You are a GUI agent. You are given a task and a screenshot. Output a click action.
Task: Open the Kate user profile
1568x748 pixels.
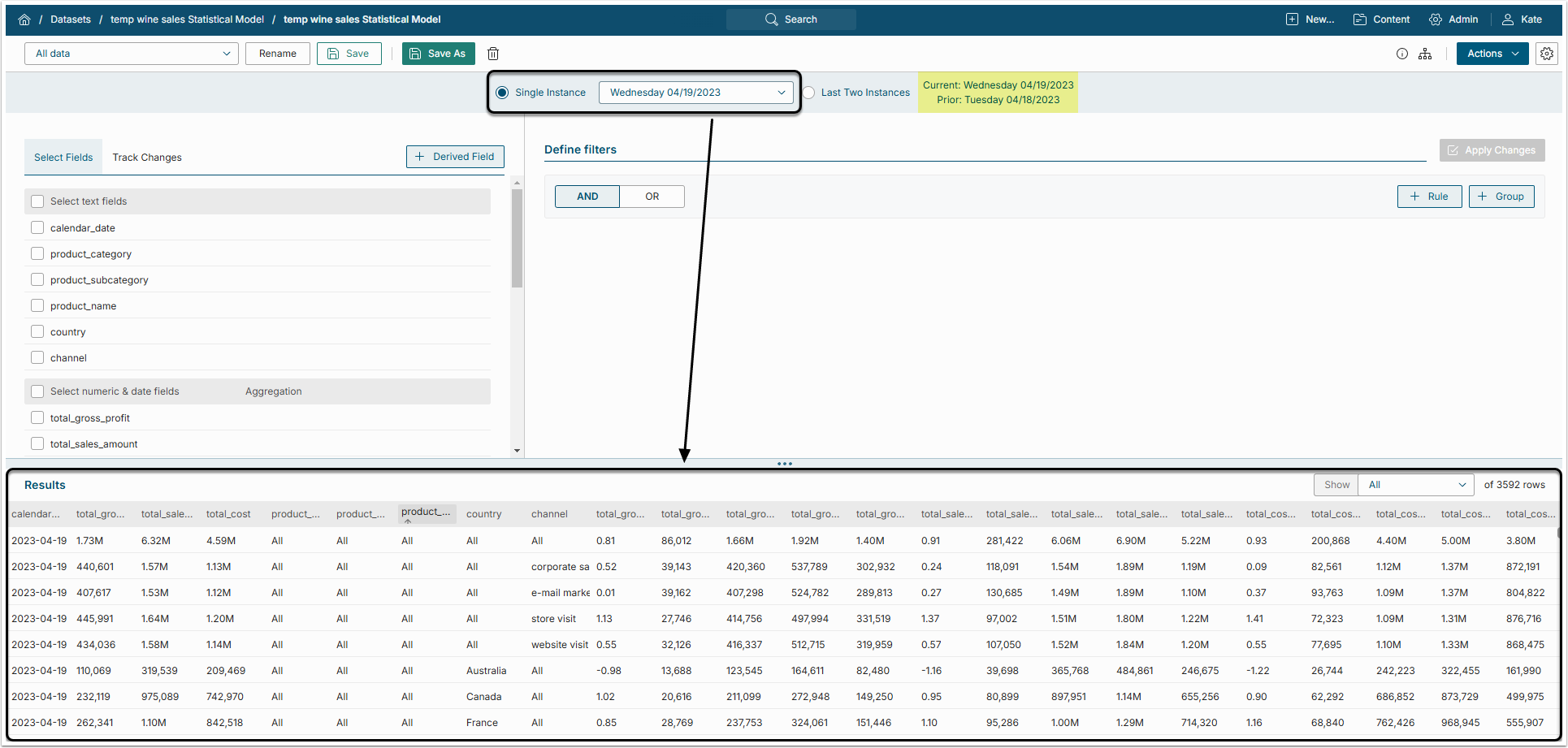click(x=1522, y=19)
